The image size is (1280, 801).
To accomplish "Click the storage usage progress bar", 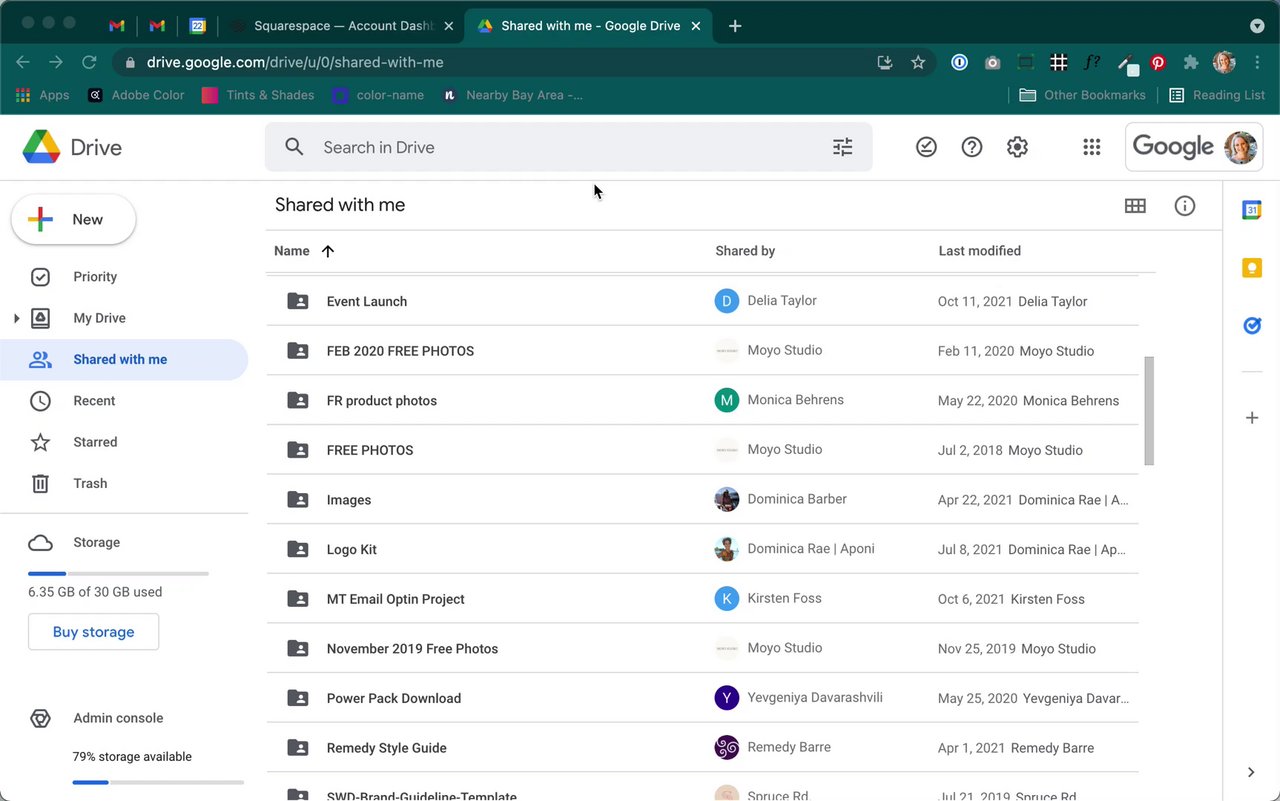I will [x=118, y=574].
